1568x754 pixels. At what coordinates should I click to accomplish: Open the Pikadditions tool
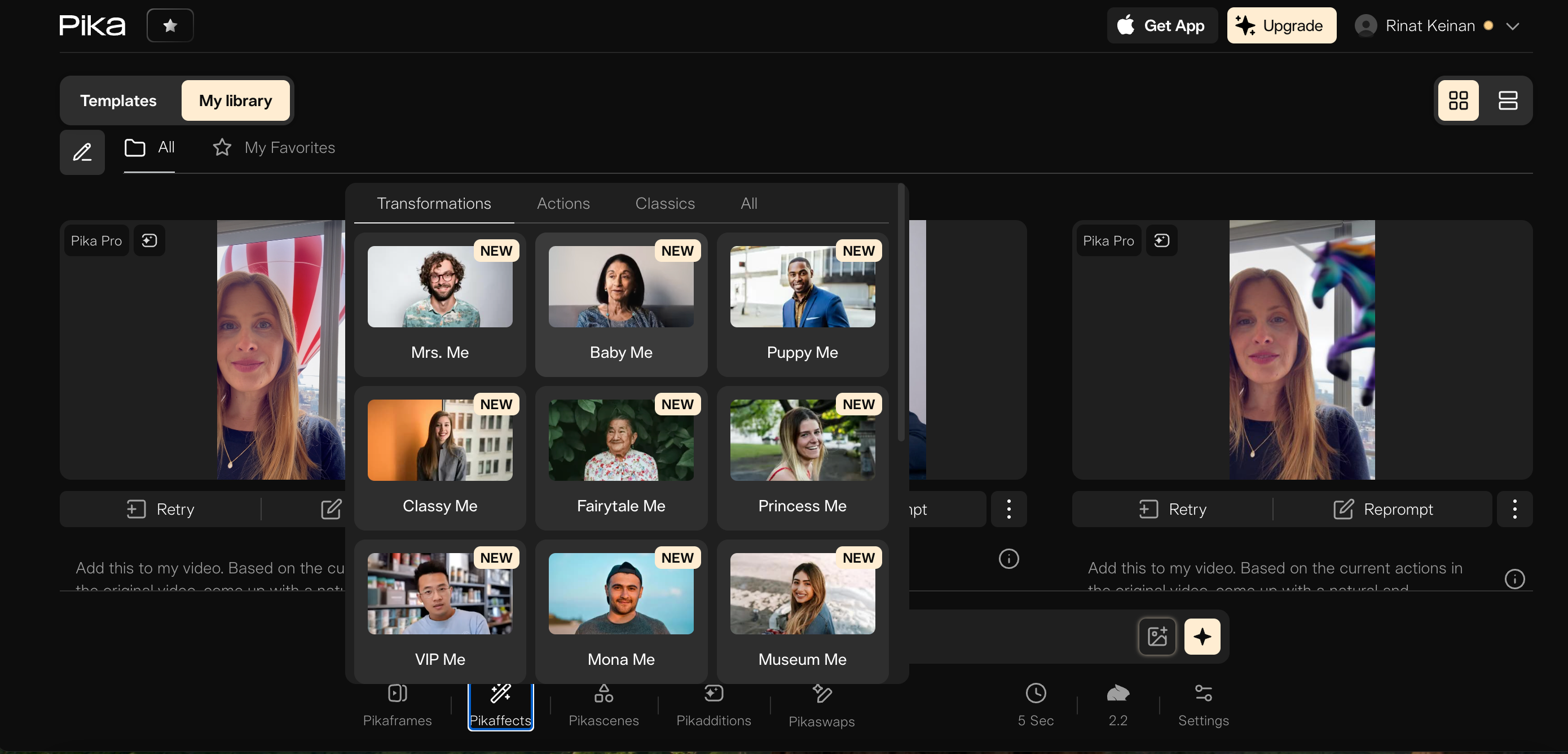713,705
